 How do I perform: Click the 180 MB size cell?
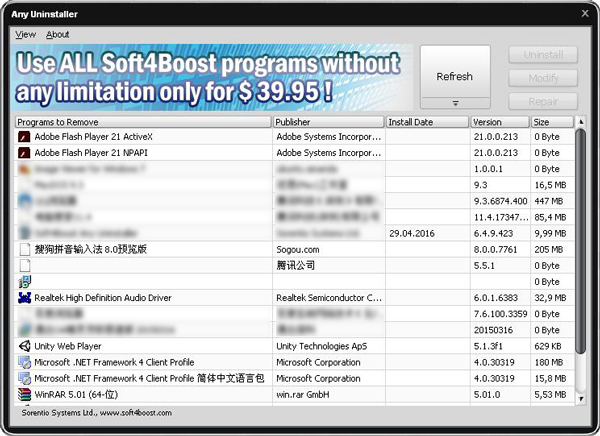point(553,362)
